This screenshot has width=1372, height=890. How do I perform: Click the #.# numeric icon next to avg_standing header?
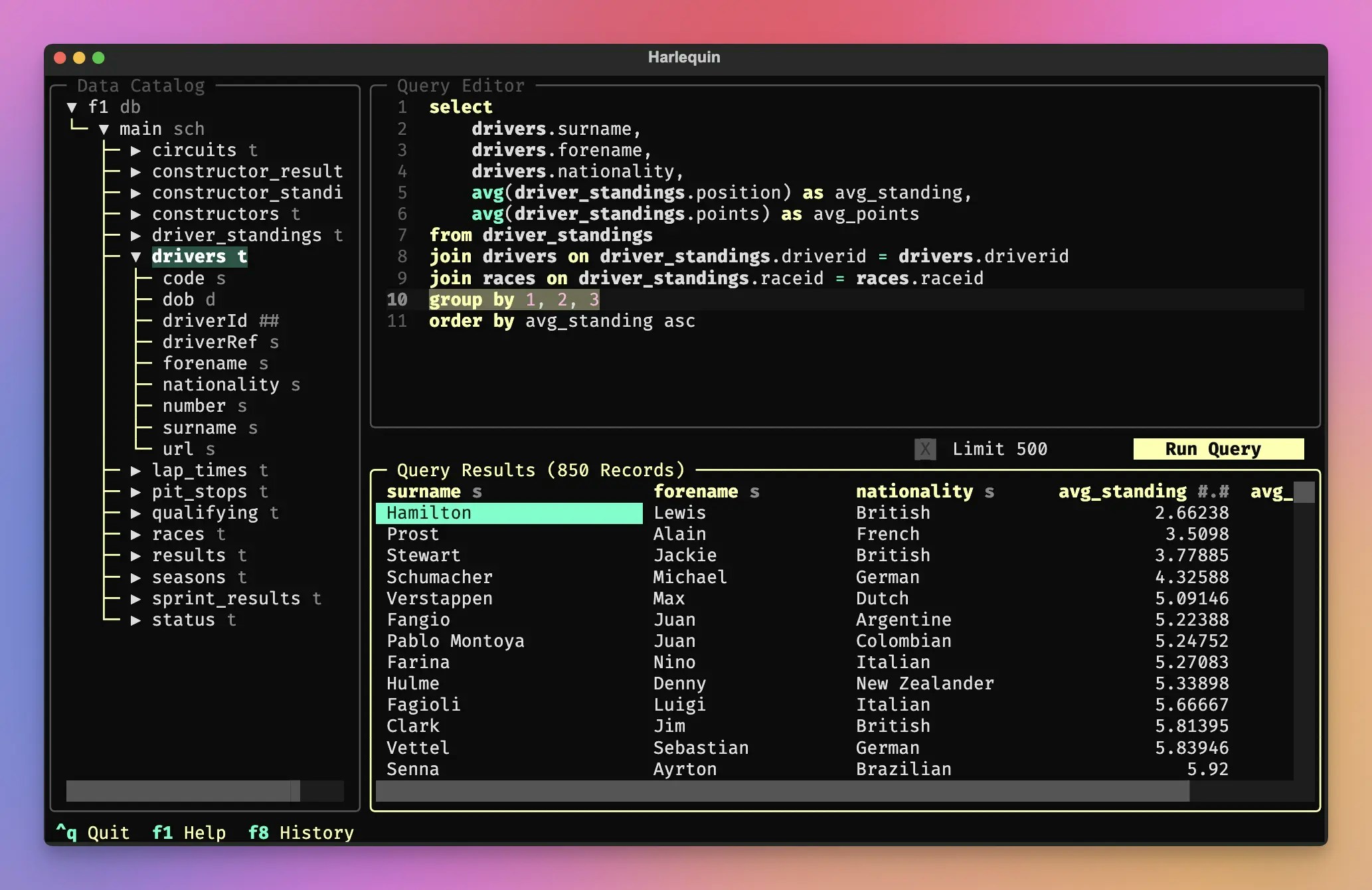[1213, 491]
